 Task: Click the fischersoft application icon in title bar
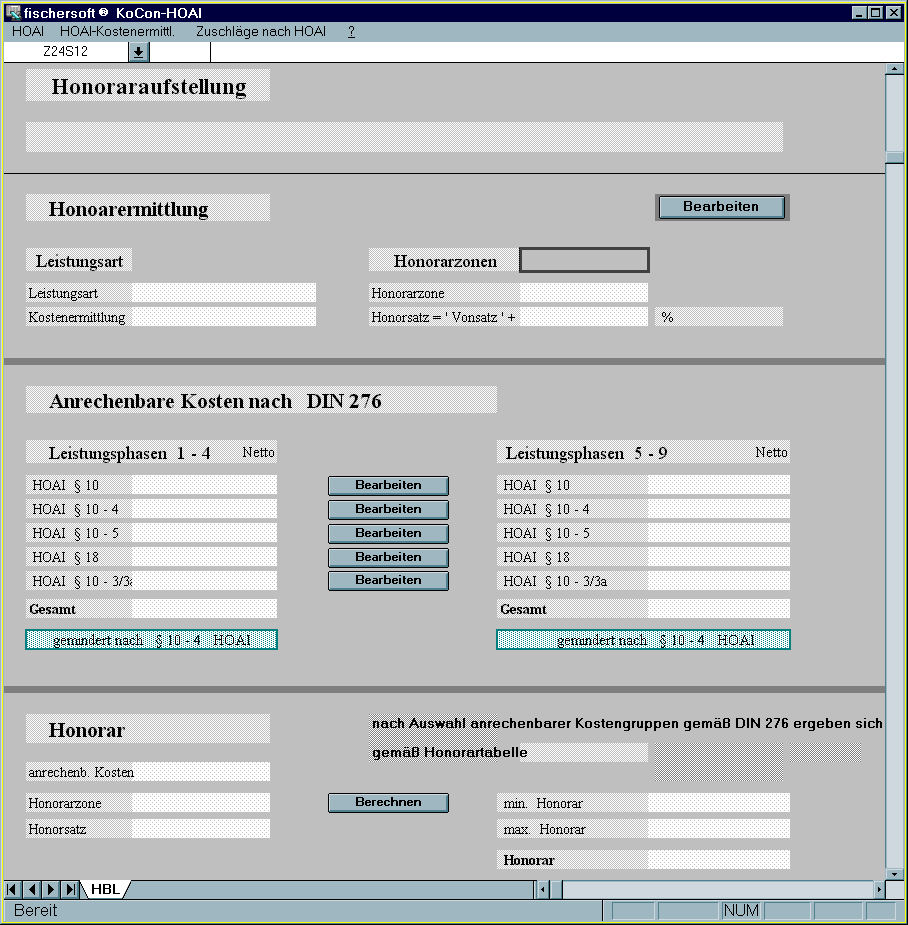point(14,12)
